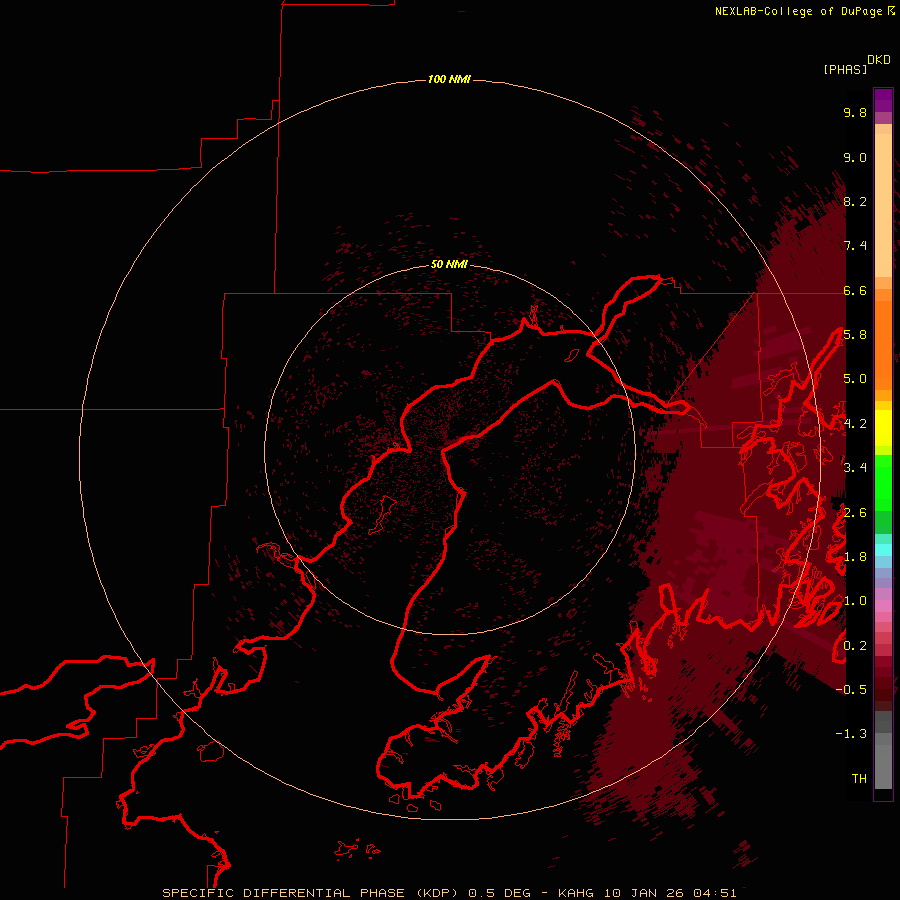Viewport: 900px width, 900px height.
Task: Select the -0.5 scale value
Action: click(851, 690)
